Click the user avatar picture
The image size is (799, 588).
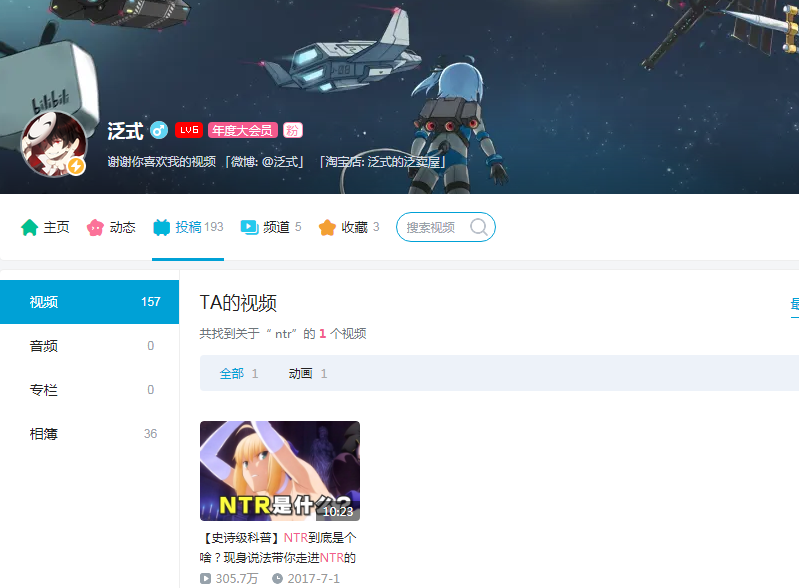(54, 144)
